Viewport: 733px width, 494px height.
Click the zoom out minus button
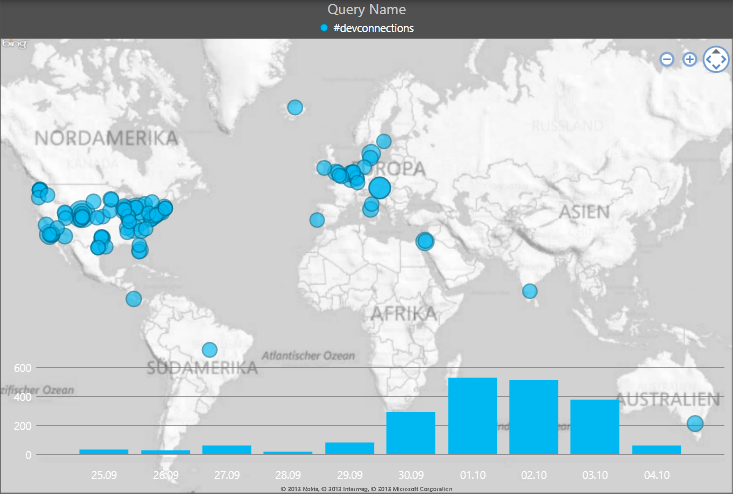pyautogui.click(x=667, y=60)
